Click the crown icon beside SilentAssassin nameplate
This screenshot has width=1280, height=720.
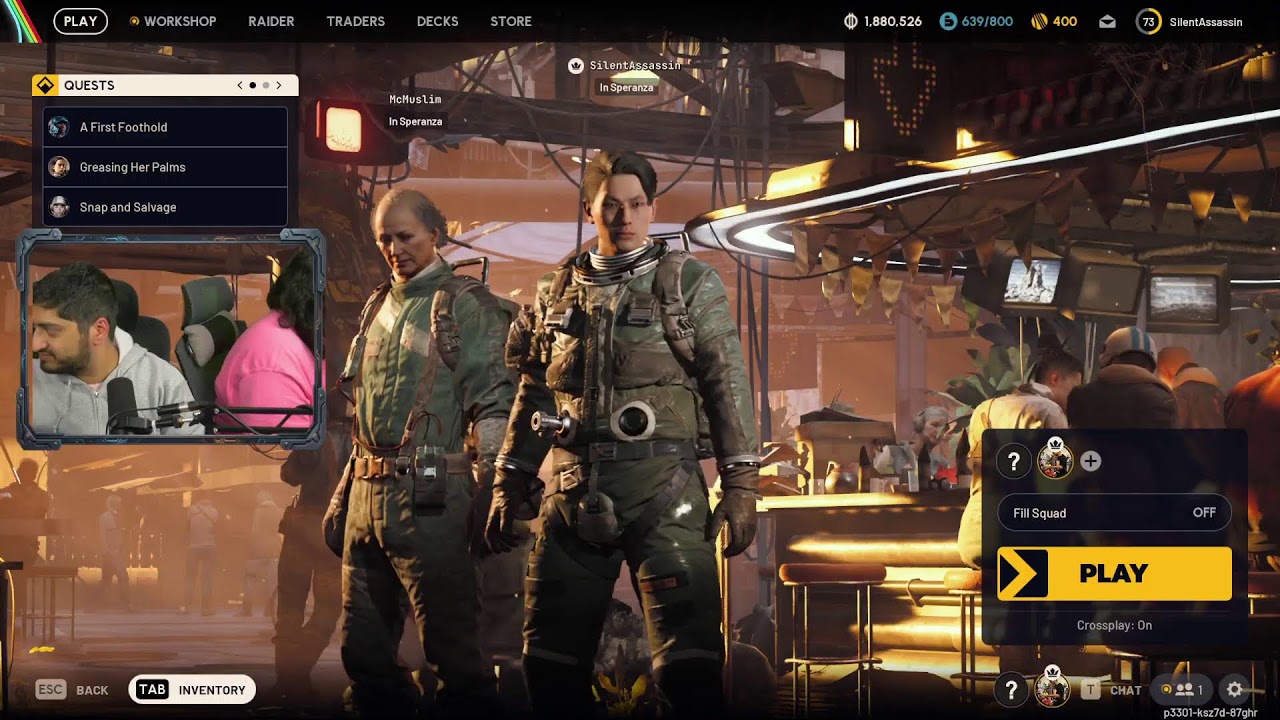(575, 66)
